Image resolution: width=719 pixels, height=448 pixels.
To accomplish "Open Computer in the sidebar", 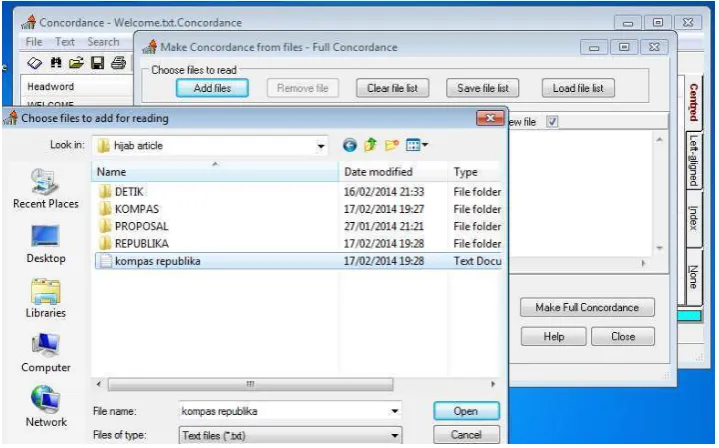I will (x=45, y=353).
